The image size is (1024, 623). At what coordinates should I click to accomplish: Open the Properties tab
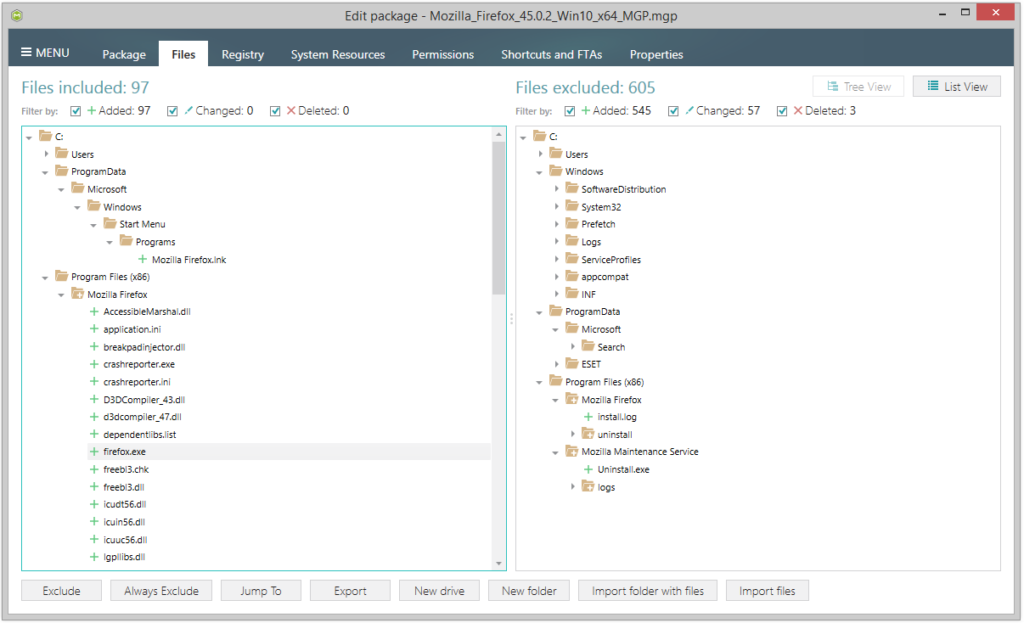[656, 54]
